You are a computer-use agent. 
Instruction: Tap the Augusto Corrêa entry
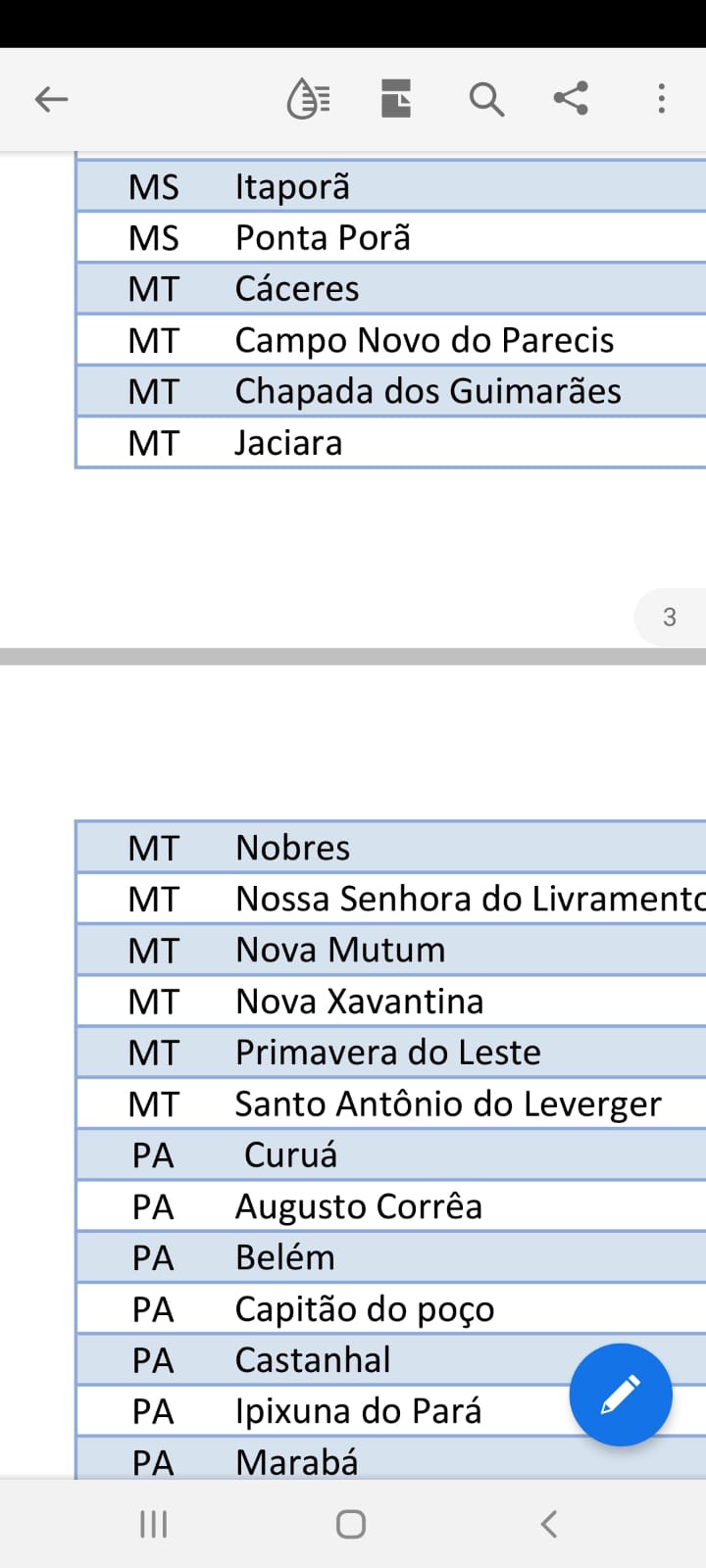[359, 1206]
